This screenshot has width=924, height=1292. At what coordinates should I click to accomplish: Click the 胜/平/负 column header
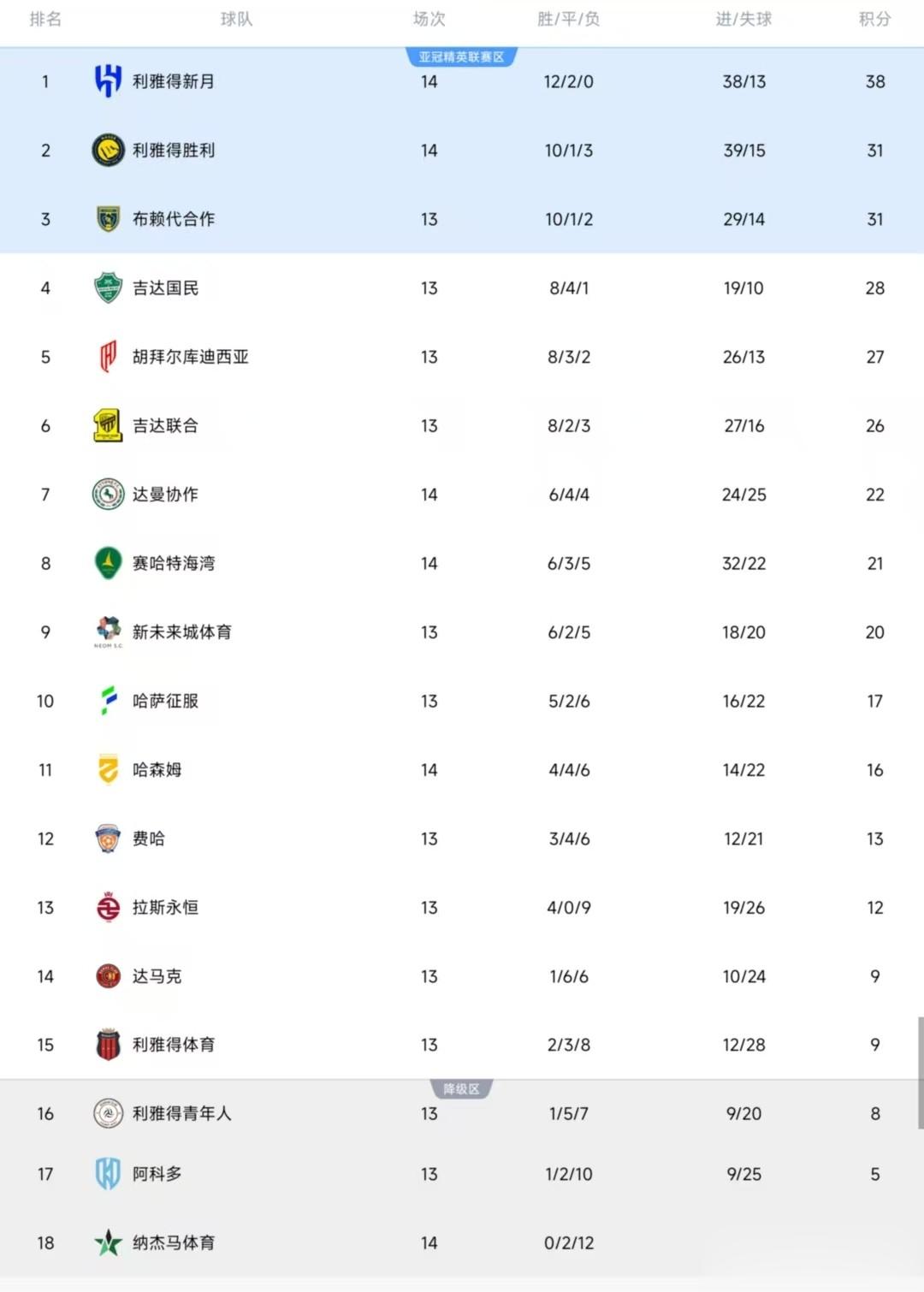click(x=568, y=19)
